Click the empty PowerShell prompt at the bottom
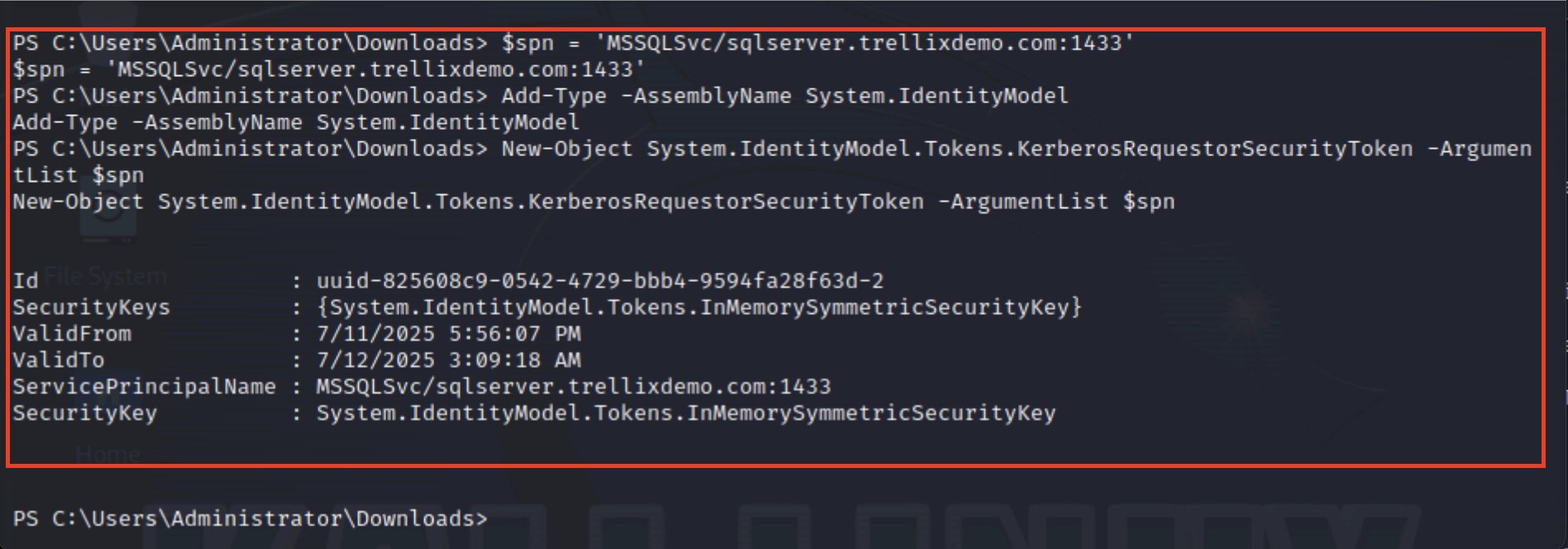Image resolution: width=1568 pixels, height=549 pixels. pyautogui.click(x=251, y=518)
